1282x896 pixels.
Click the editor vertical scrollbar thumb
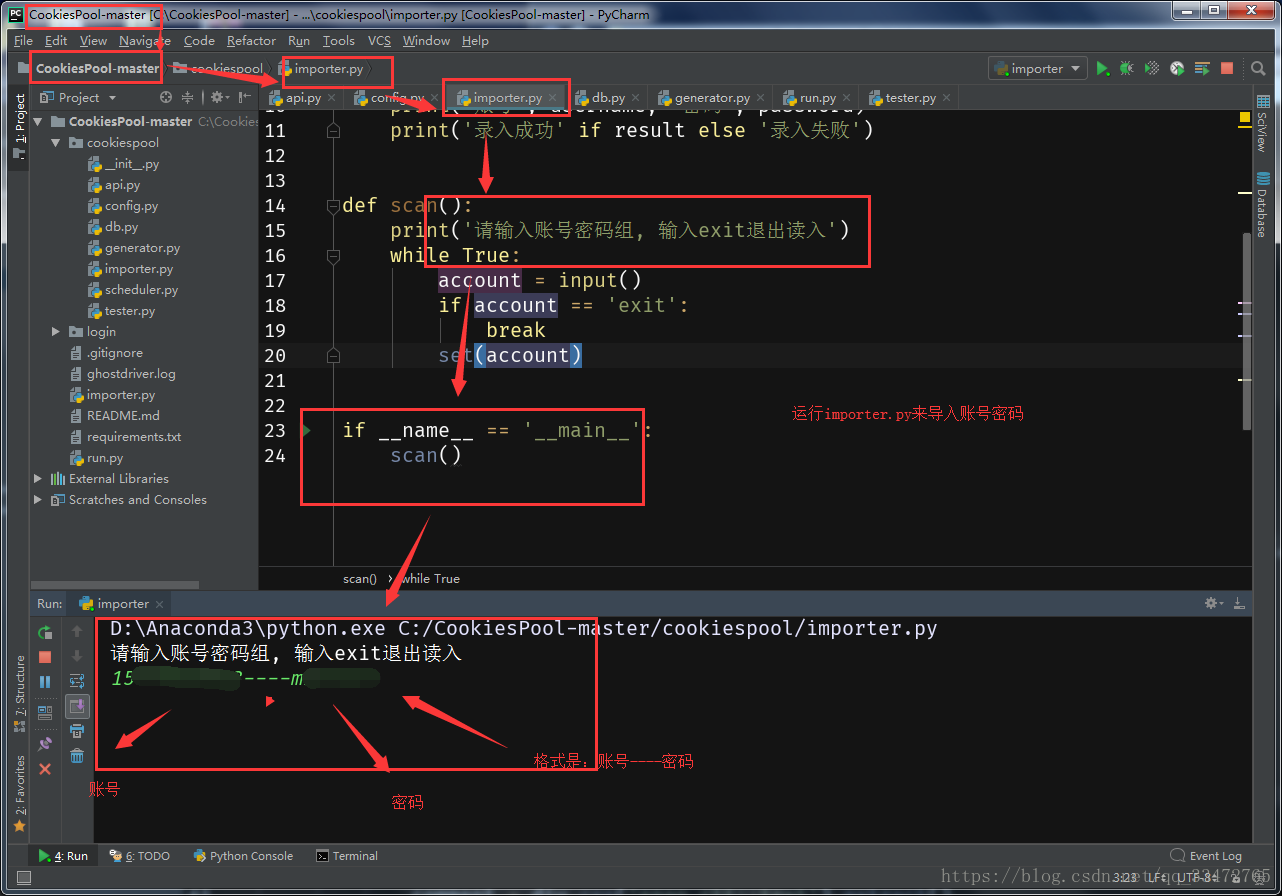(1246, 331)
